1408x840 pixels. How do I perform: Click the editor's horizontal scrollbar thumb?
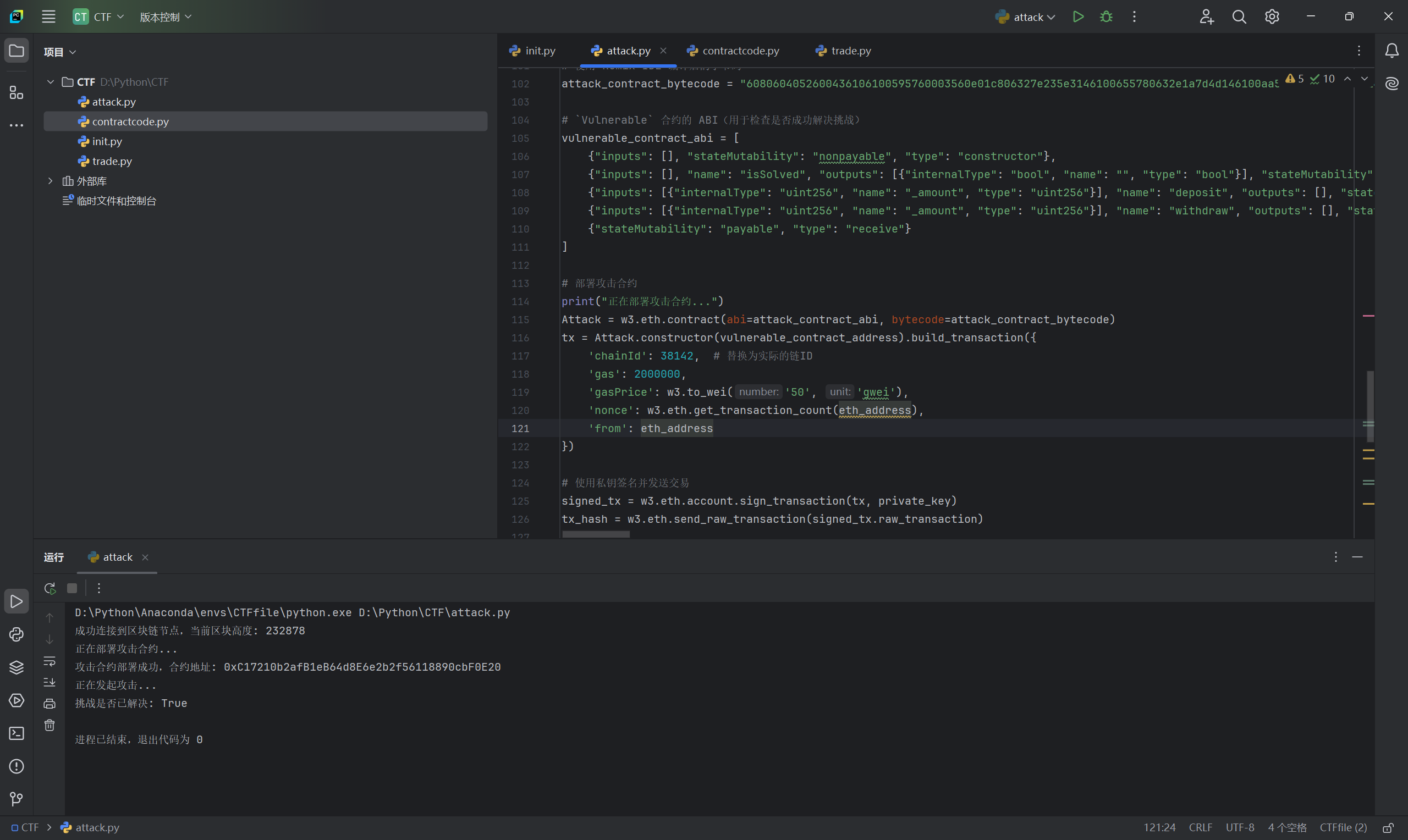point(596,534)
